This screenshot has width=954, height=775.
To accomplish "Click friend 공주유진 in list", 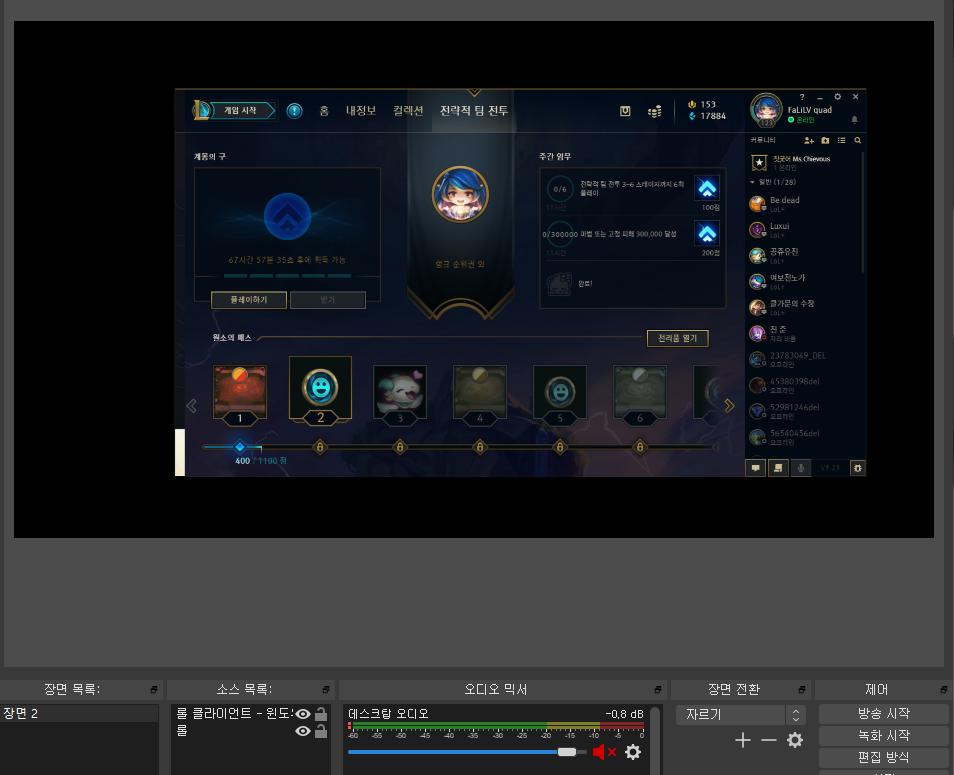I will coord(804,255).
